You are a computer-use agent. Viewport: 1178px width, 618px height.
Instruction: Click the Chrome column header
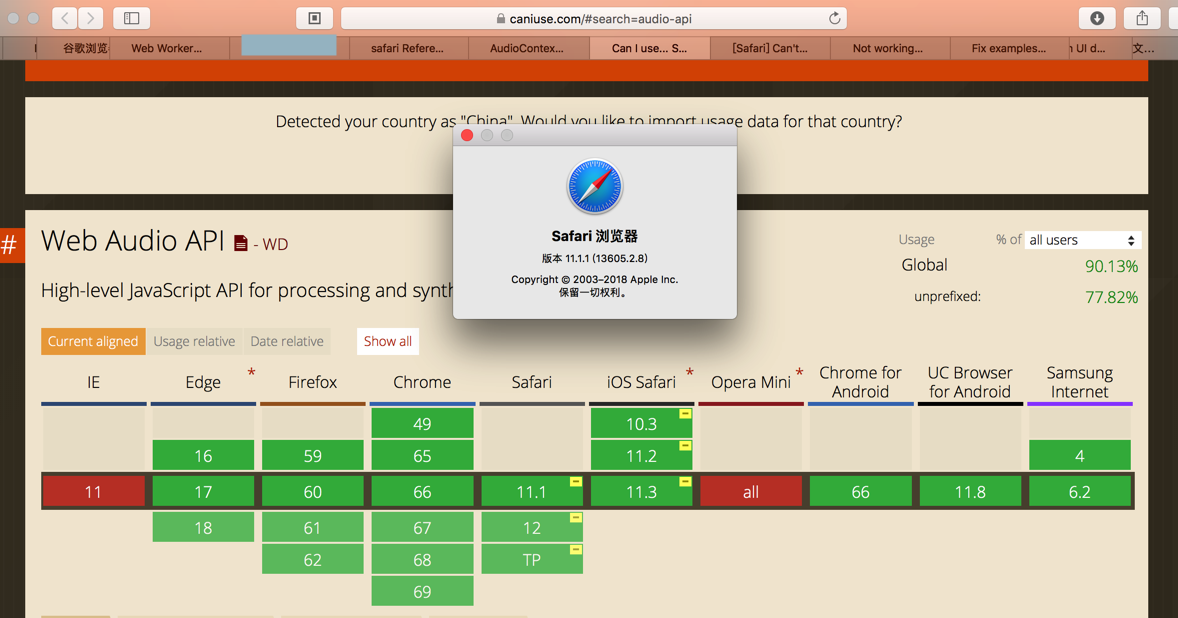point(422,382)
